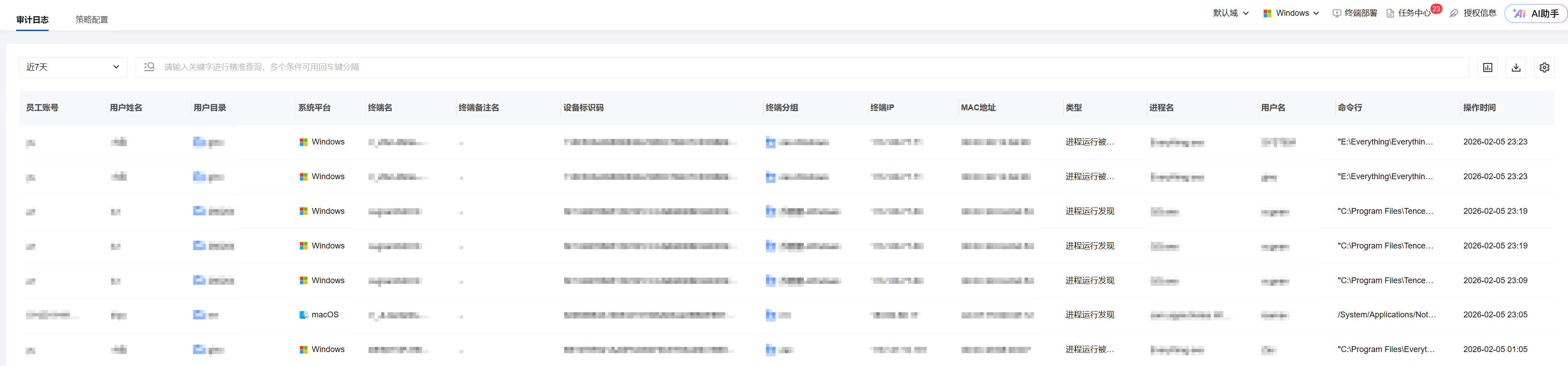Image resolution: width=1568 pixels, height=366 pixels.
Task: Open the 默认域 domain dropdown
Action: 1230,14
